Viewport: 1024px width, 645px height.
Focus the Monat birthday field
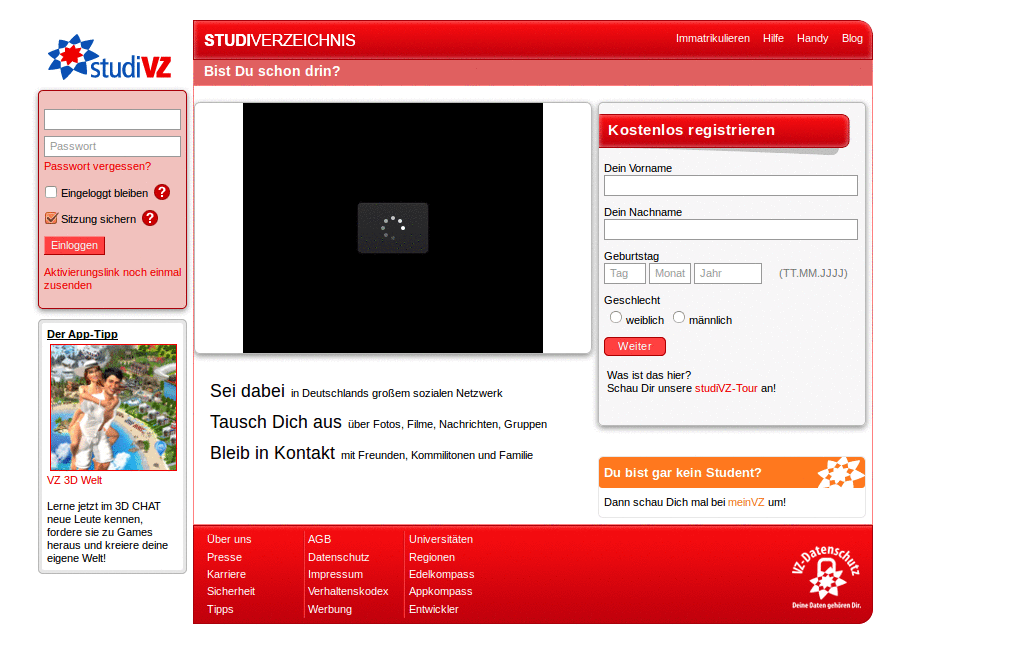point(670,274)
